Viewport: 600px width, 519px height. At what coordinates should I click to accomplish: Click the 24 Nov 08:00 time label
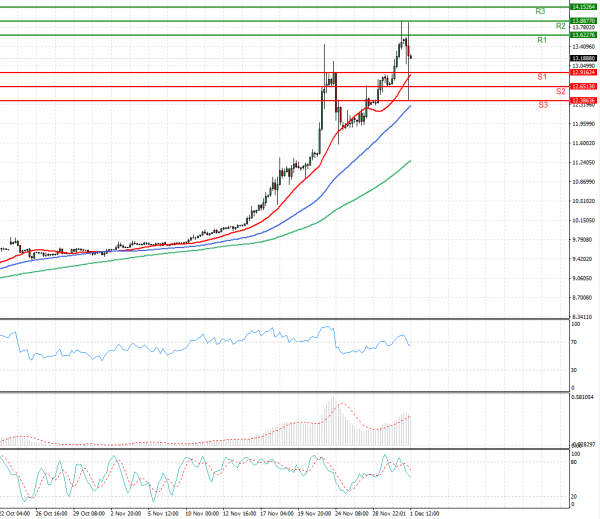click(x=352, y=514)
